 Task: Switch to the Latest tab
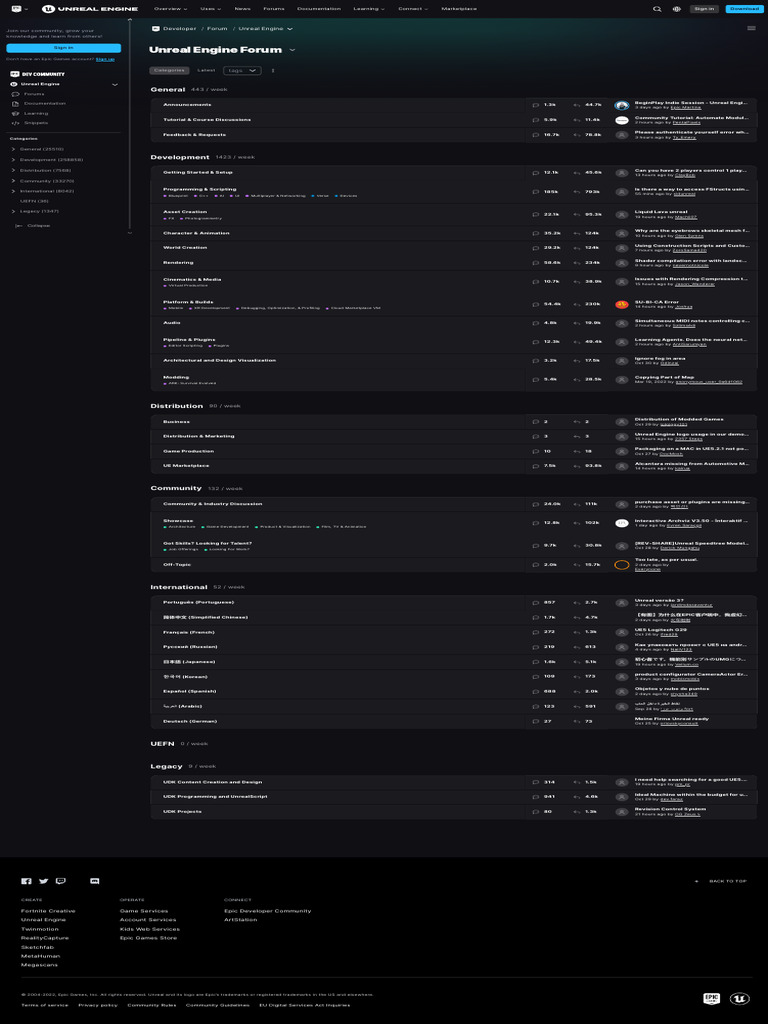pyautogui.click(x=206, y=71)
